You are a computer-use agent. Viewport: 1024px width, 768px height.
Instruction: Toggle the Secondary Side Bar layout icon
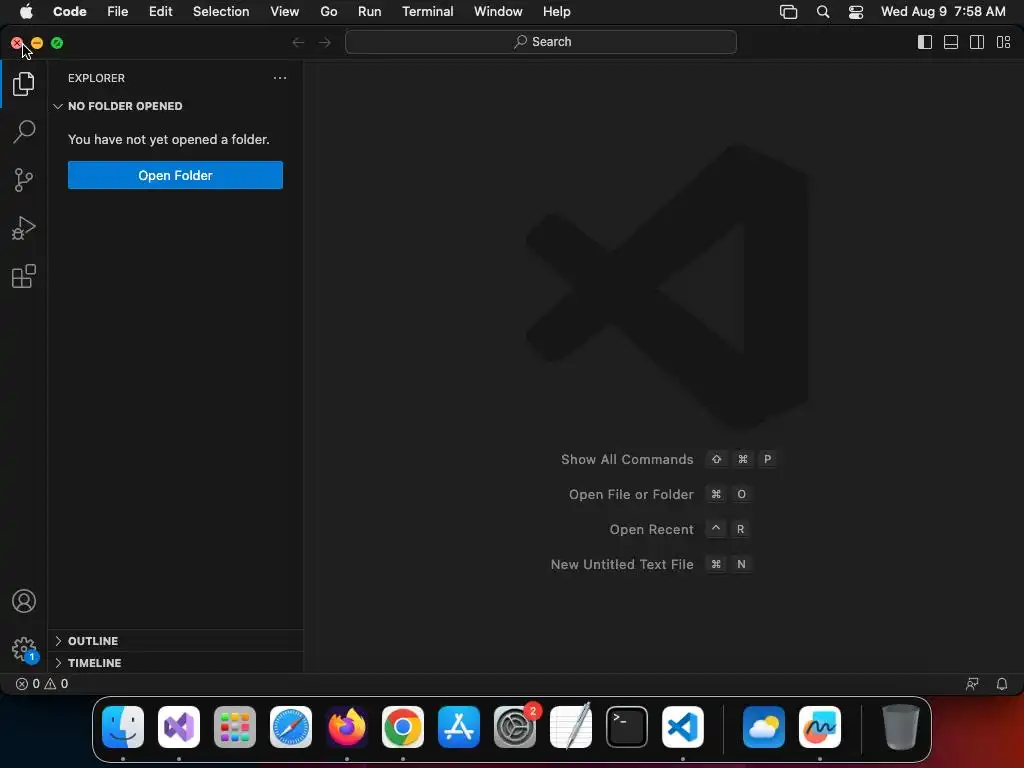(977, 42)
